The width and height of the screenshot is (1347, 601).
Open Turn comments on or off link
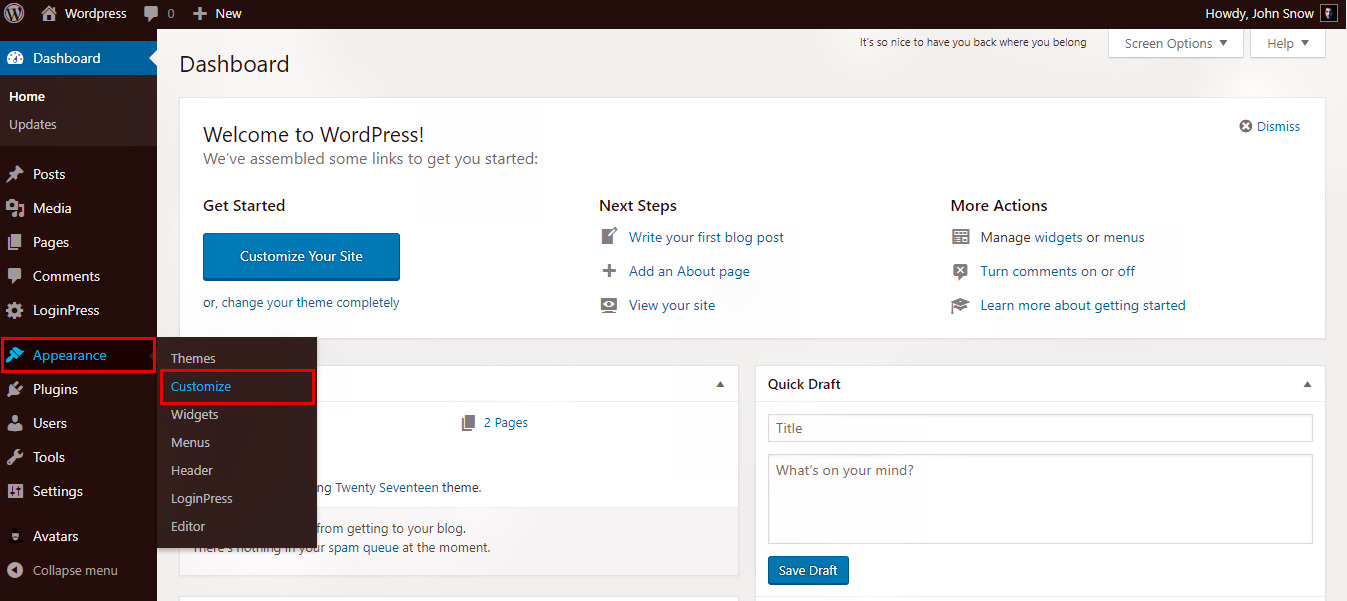tap(1058, 271)
